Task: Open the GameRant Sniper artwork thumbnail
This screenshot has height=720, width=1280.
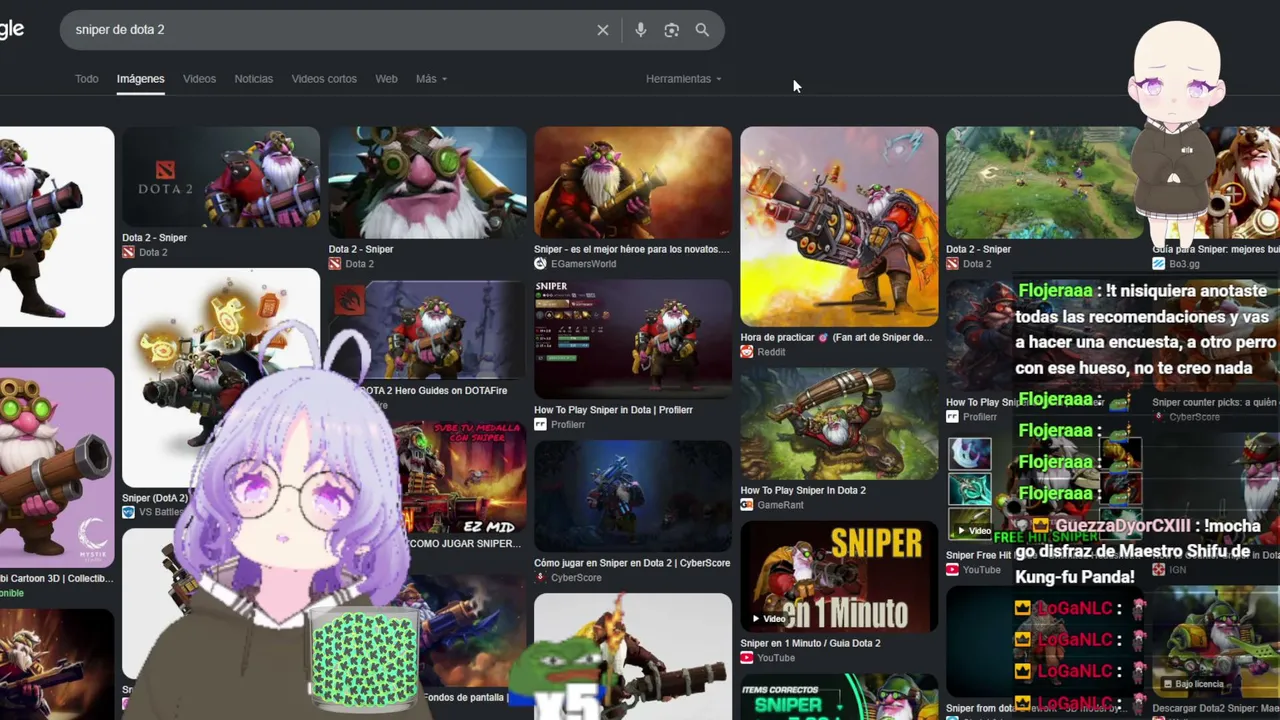Action: coord(839,424)
